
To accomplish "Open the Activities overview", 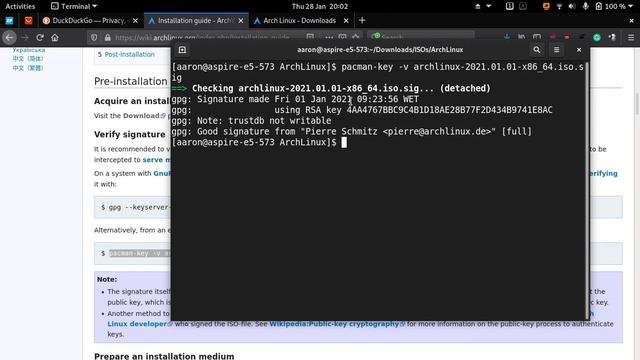I will pyautogui.click(x=20, y=6).
